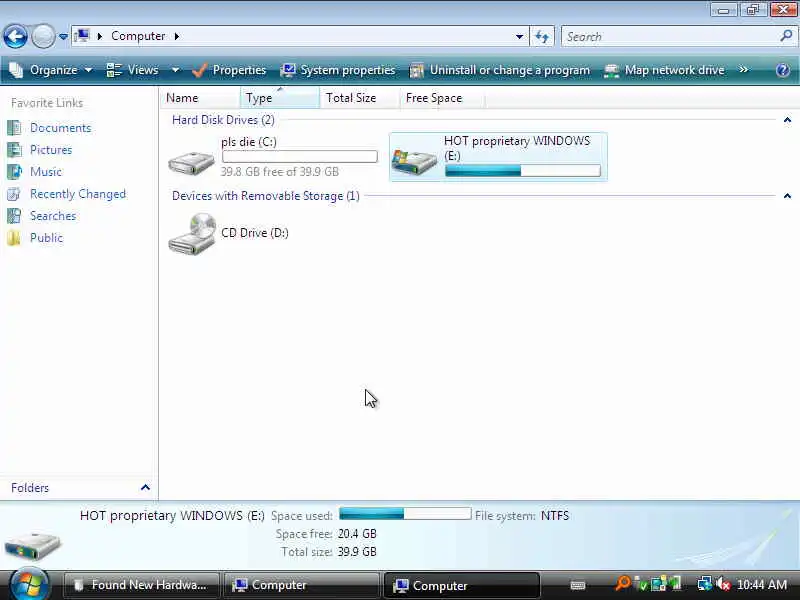Click the Recently Changed icon in sidebar
Screen dimensions: 800x600
click(x=14, y=194)
